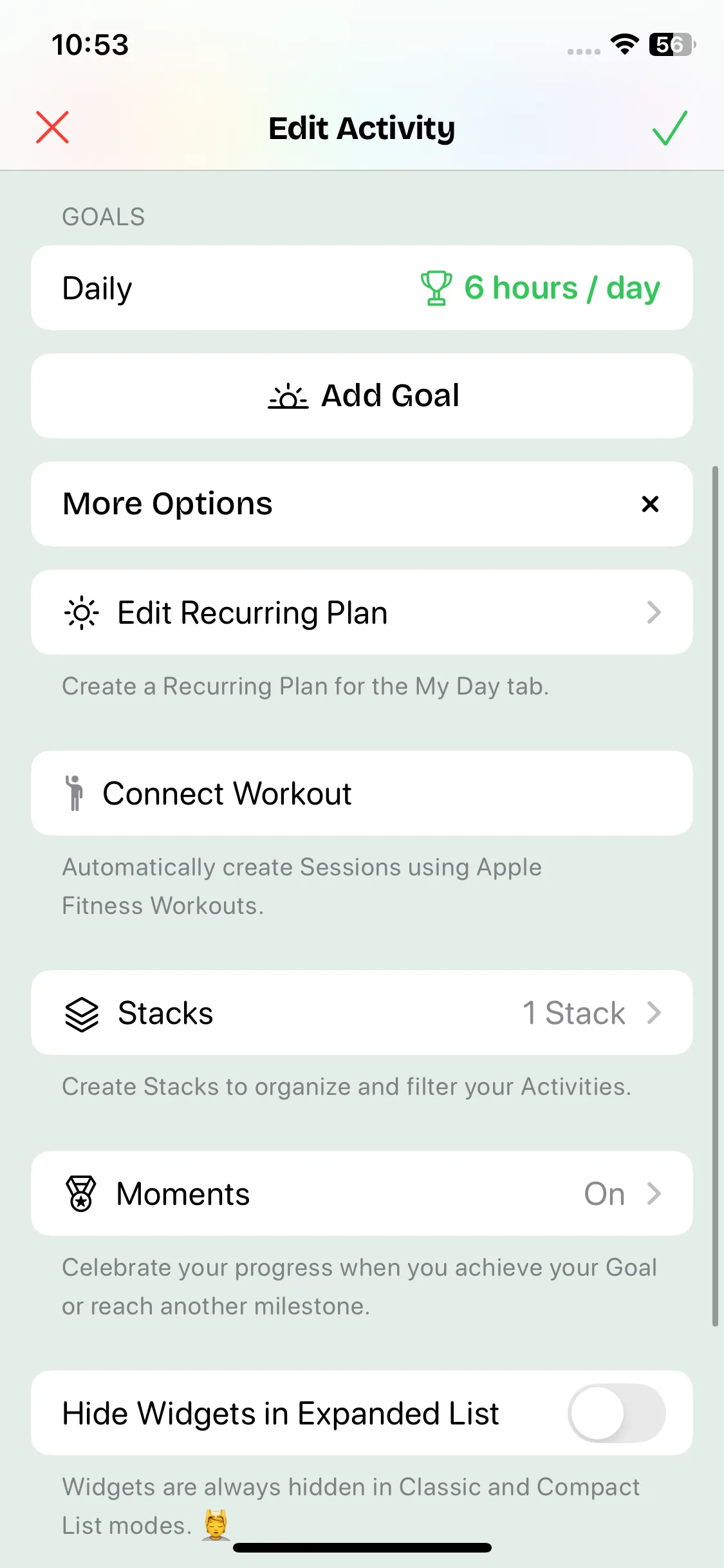This screenshot has width=724, height=1568.
Task: Tap the 6 hours / day value
Action: click(x=562, y=288)
